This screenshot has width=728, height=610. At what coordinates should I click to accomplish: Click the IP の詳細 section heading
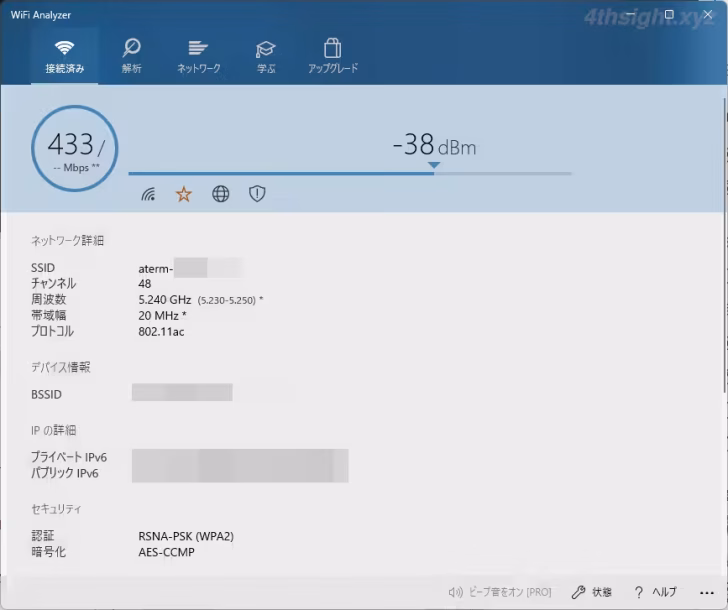pyautogui.click(x=53, y=430)
